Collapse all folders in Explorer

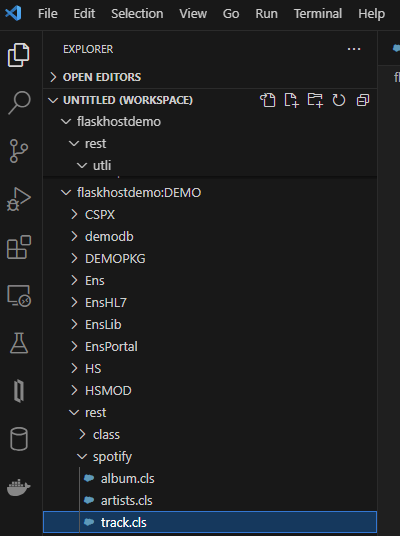[363, 100]
